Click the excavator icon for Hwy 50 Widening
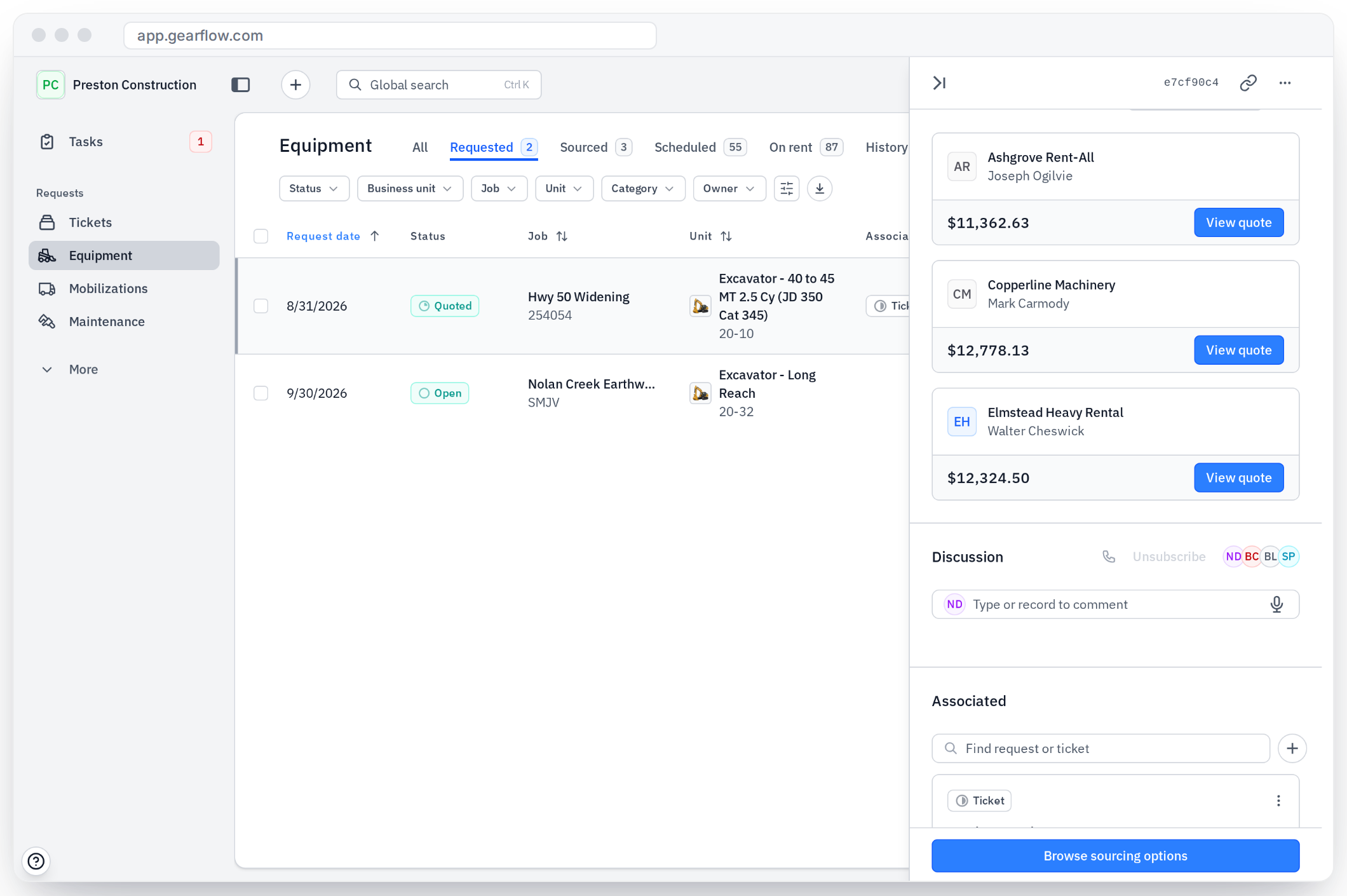 pyautogui.click(x=700, y=306)
